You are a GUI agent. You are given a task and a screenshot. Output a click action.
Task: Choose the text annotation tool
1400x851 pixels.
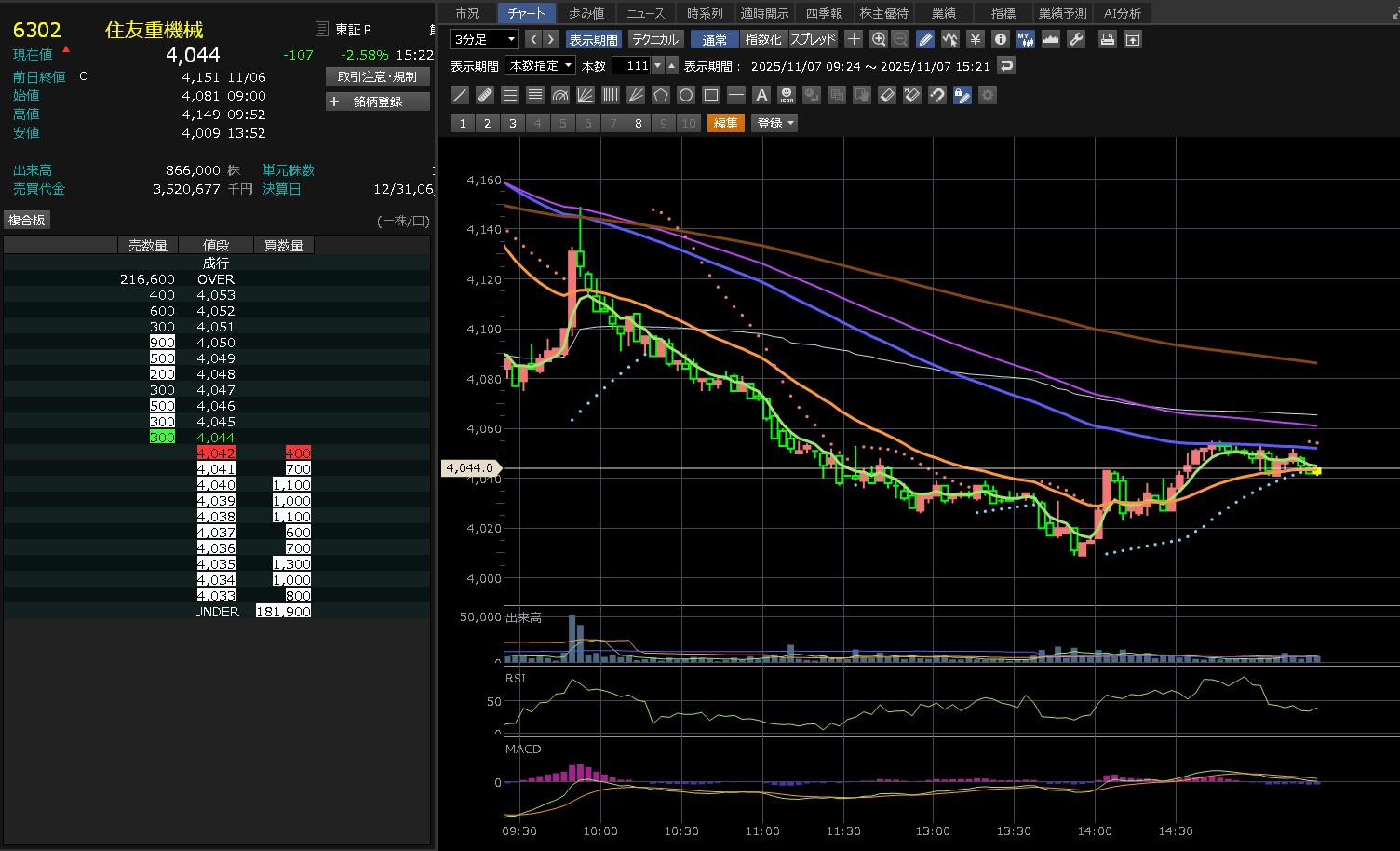tap(761, 95)
